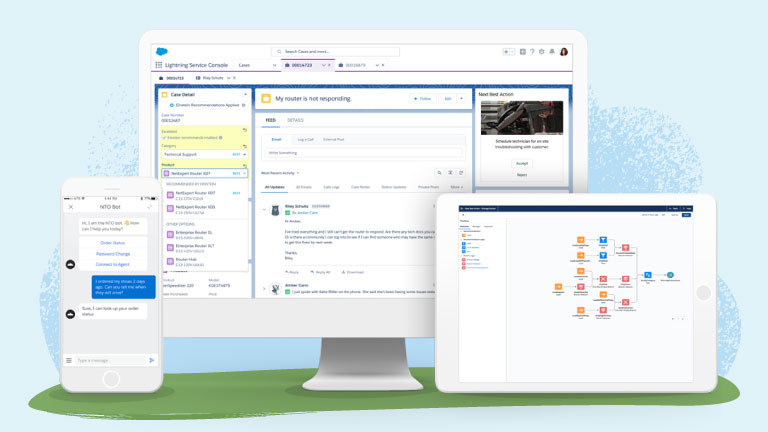Show All Emails in the feed
The height and width of the screenshot is (432, 768).
(304, 187)
